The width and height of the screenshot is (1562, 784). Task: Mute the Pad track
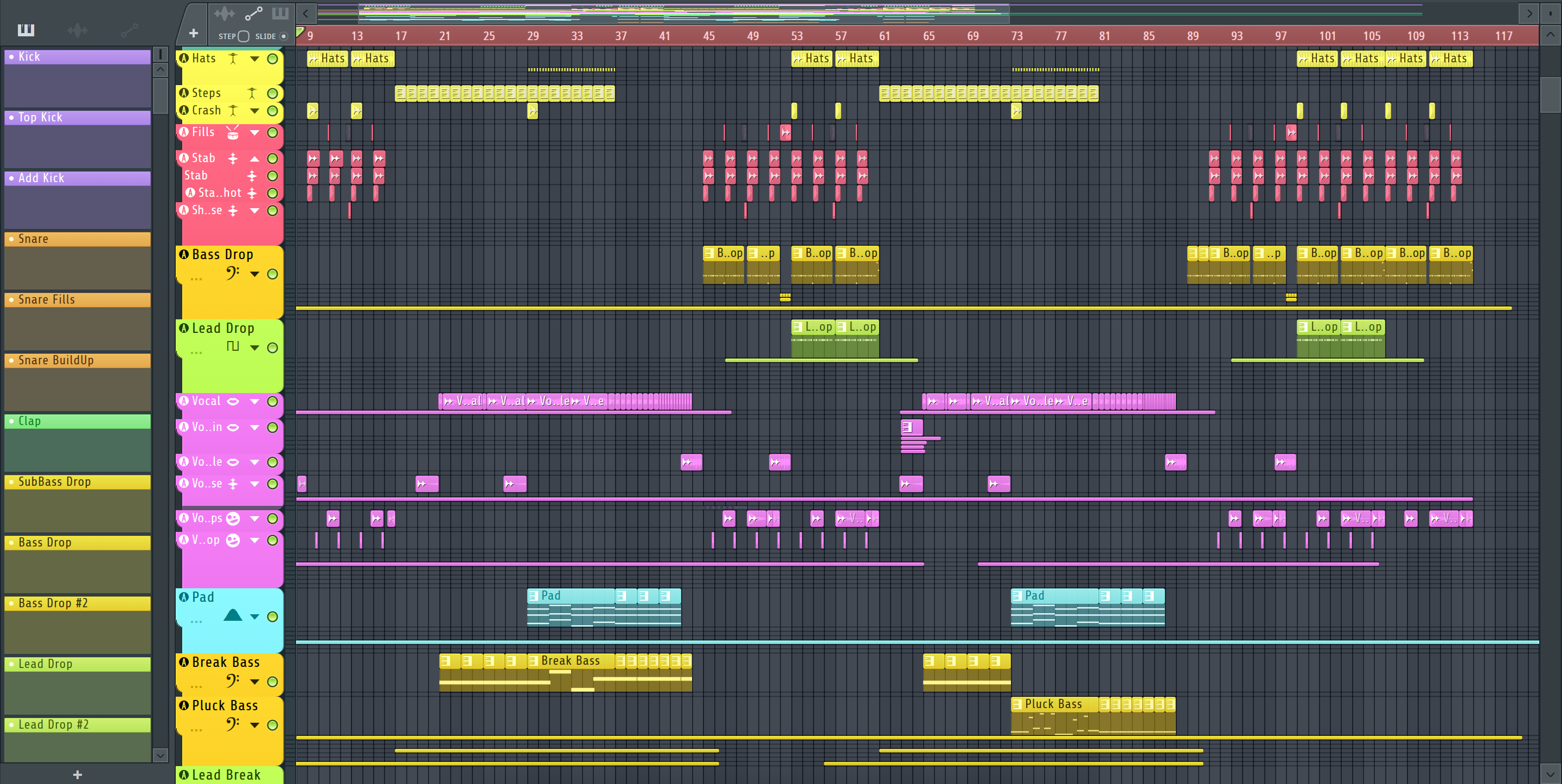pos(273,616)
